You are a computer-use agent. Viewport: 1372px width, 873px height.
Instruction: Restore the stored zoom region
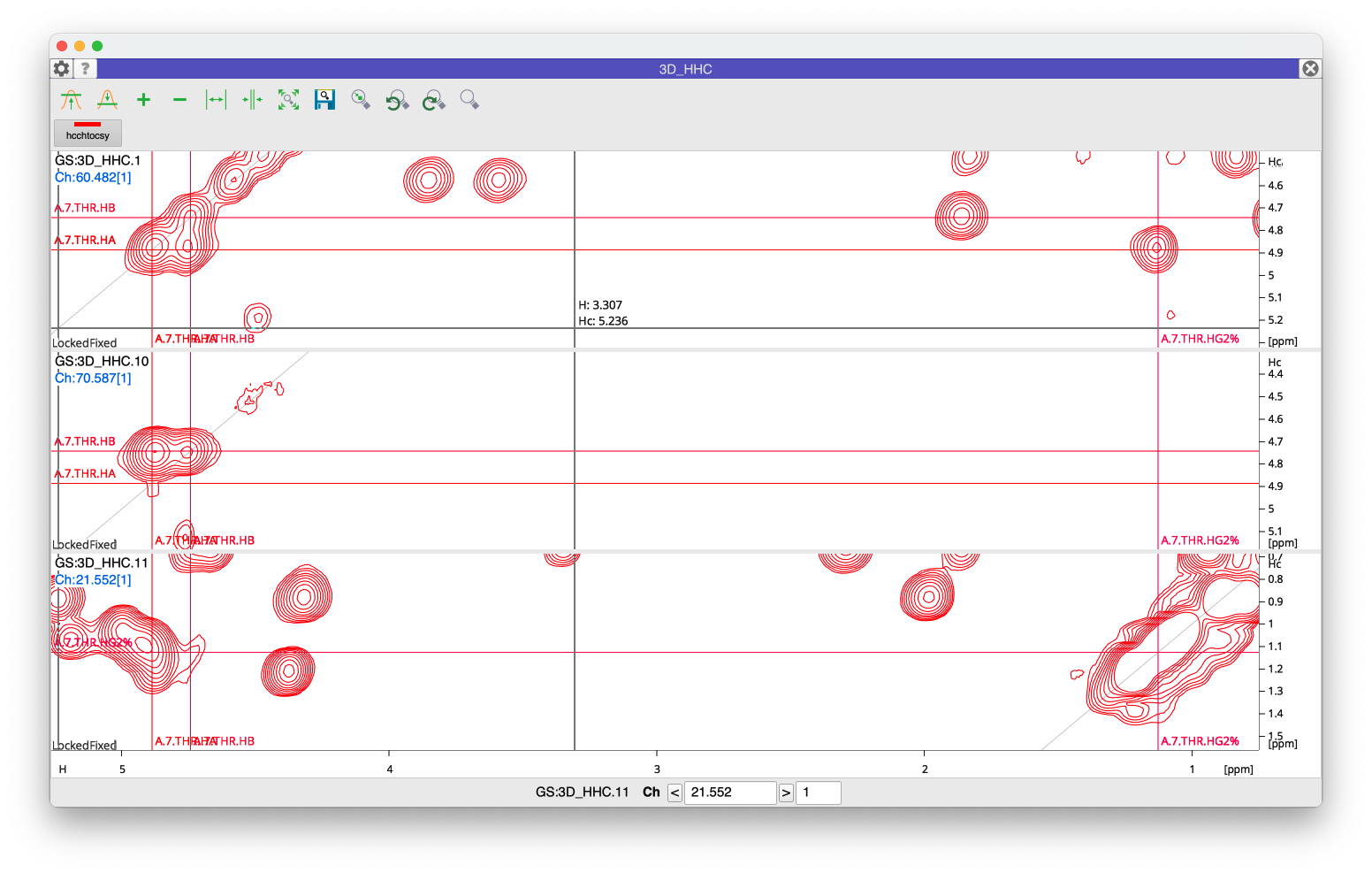pyautogui.click(x=361, y=100)
